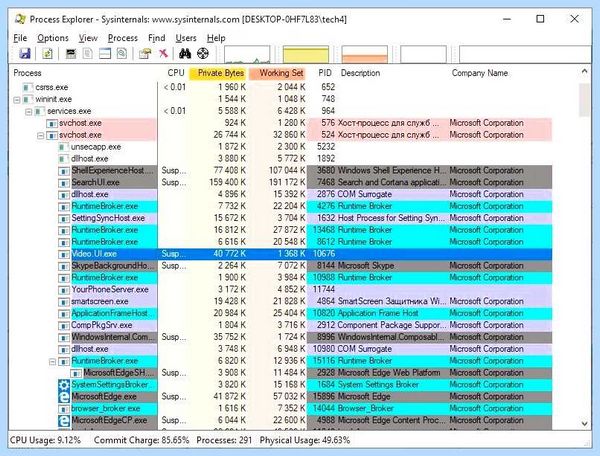
Task: Click the process icon beside browser_broker.exe
Action: click(x=64, y=409)
